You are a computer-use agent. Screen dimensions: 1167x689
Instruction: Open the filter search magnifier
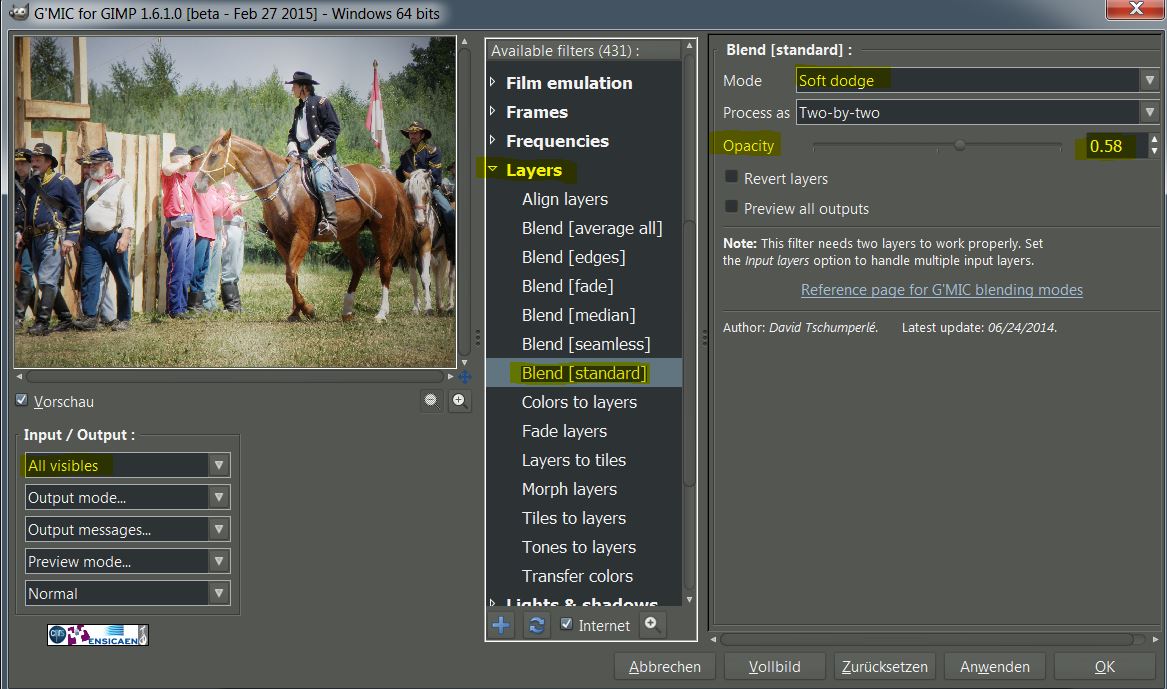[652, 625]
